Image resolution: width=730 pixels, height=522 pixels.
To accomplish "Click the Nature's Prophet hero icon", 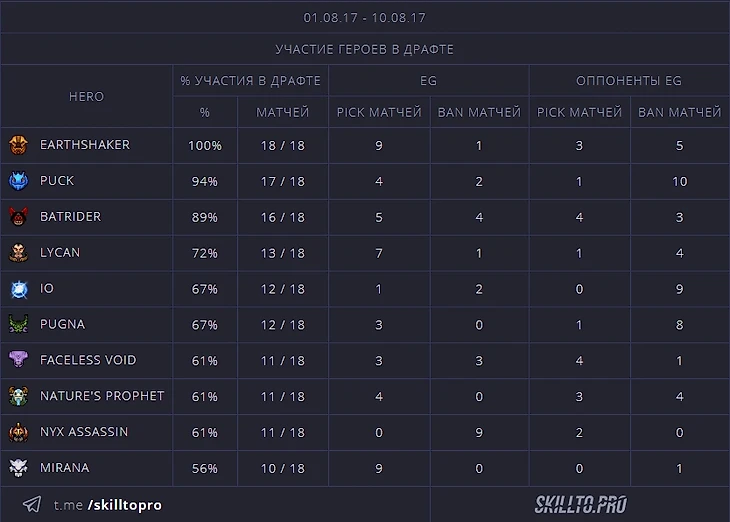I will click(x=18, y=396).
